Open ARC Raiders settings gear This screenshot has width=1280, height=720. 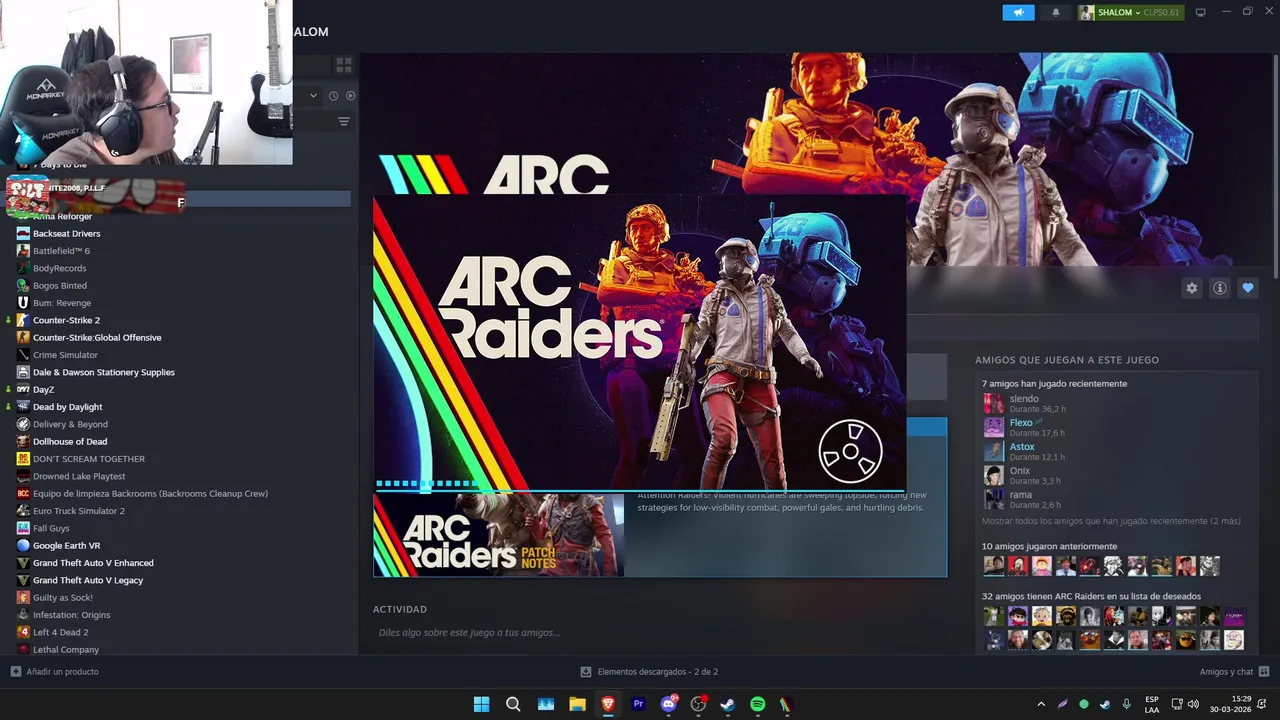pos(1191,288)
